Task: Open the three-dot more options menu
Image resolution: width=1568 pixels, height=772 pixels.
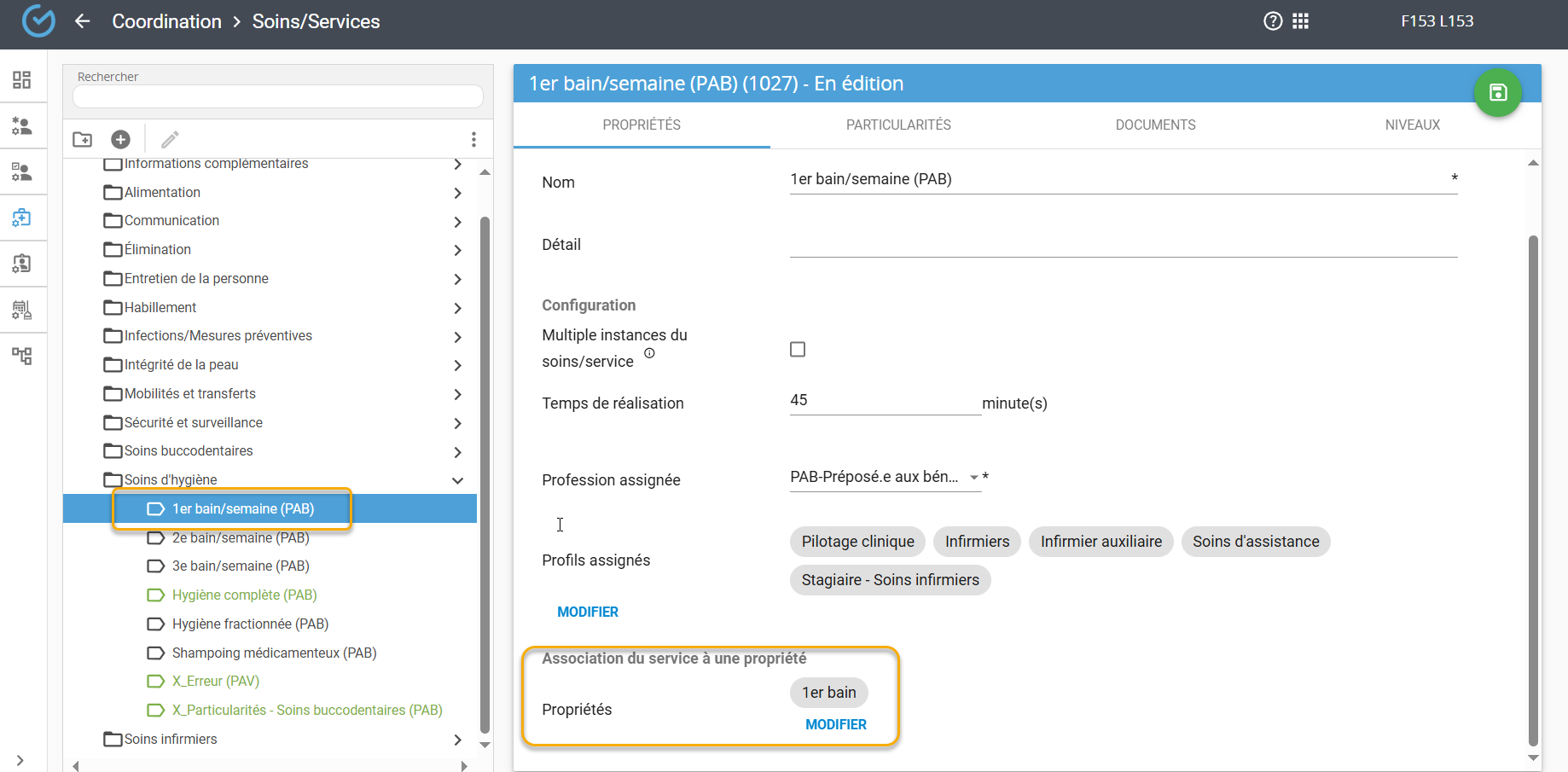Action: (473, 139)
